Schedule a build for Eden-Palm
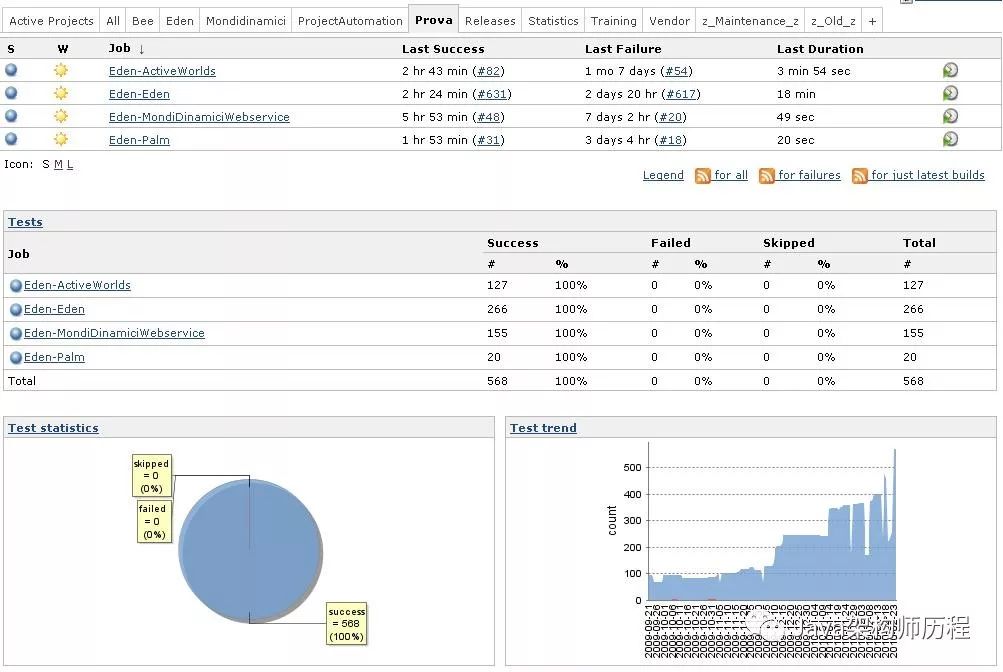Screen dimensions: 1003x672 pos(950,139)
